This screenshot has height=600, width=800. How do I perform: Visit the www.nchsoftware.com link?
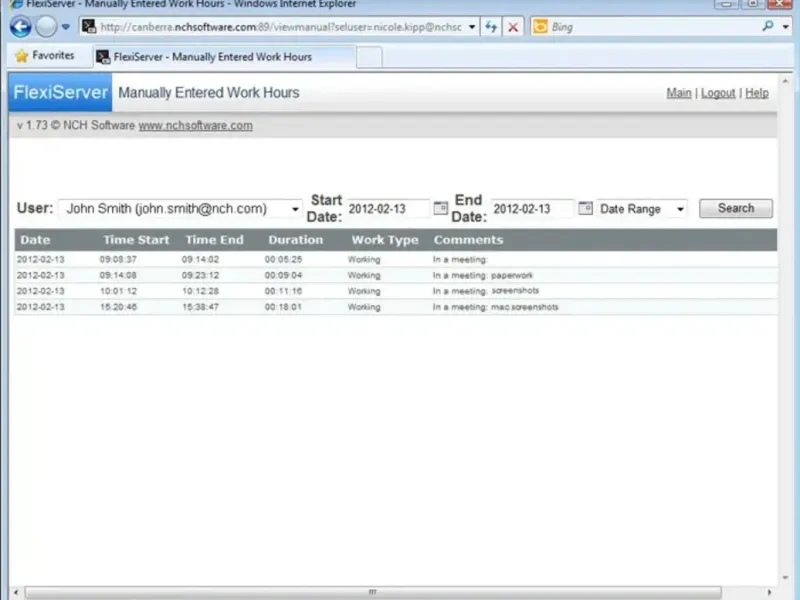click(195, 126)
